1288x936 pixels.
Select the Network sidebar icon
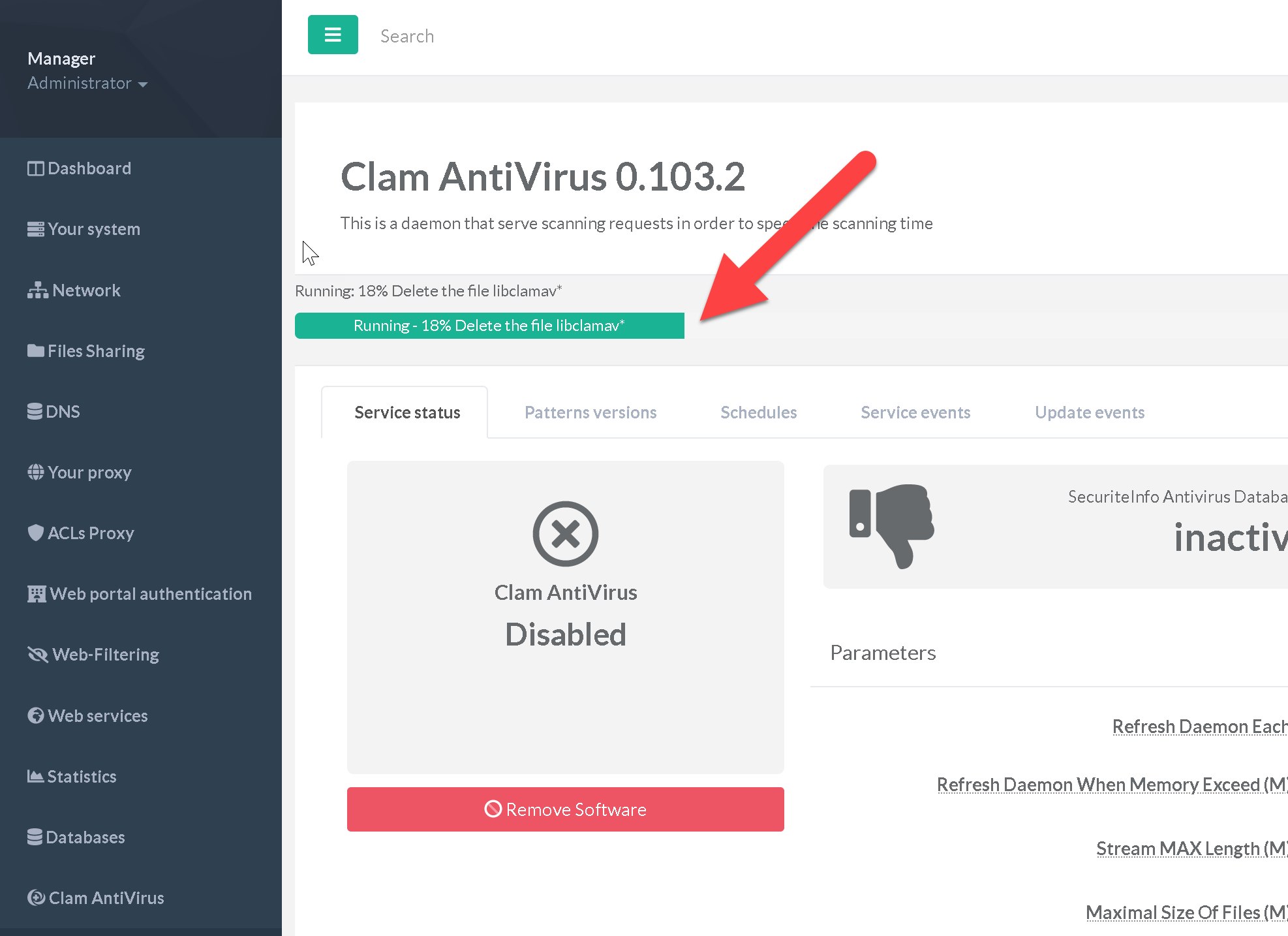pos(37,290)
